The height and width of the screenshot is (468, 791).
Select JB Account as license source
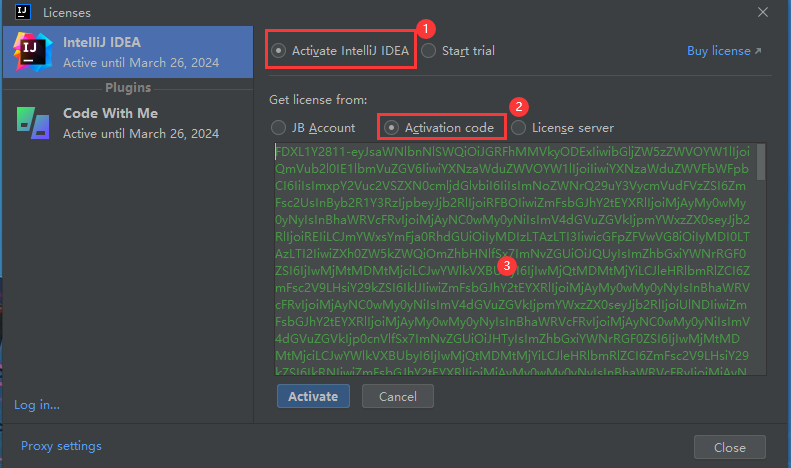[279, 128]
